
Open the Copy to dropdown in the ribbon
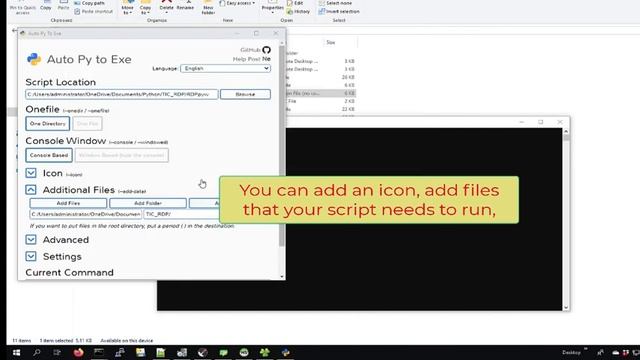click(145, 8)
